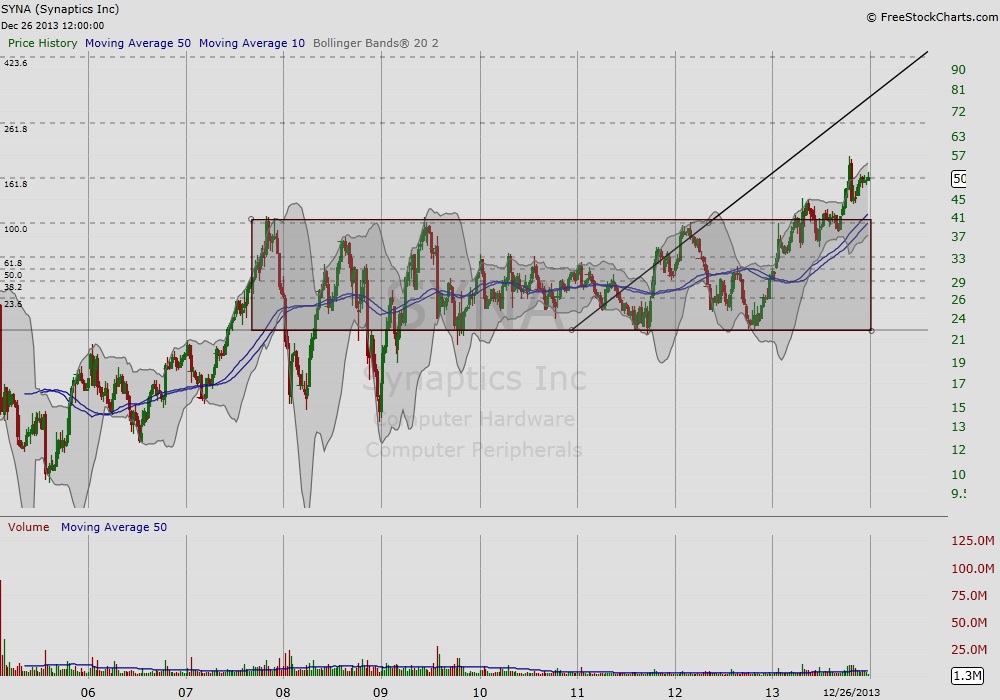Click the rectangle's bottom-right corner handle
The height and width of the screenshot is (700, 1000).
coord(872,330)
